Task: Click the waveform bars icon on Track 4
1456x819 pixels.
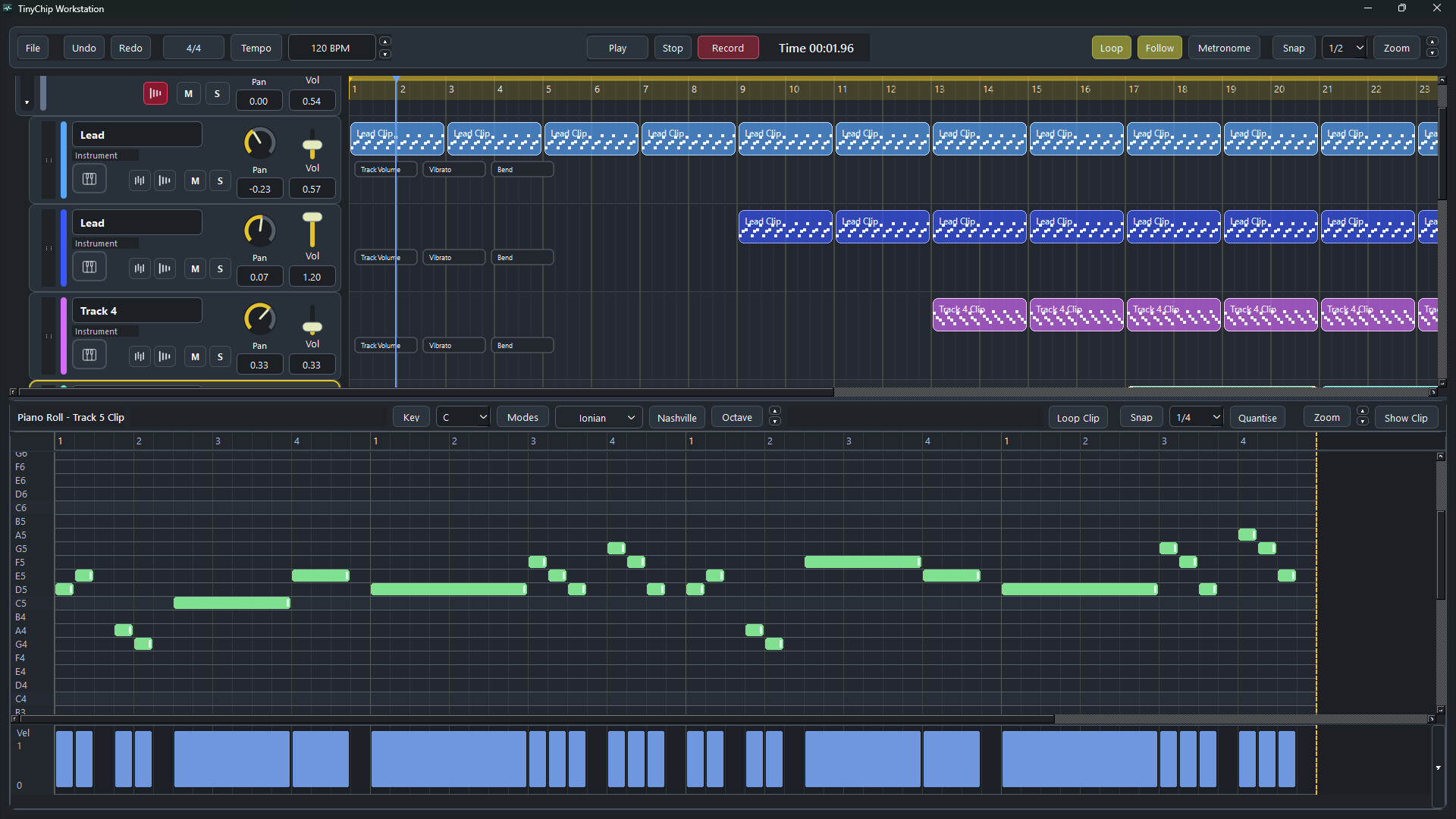Action: click(x=165, y=356)
